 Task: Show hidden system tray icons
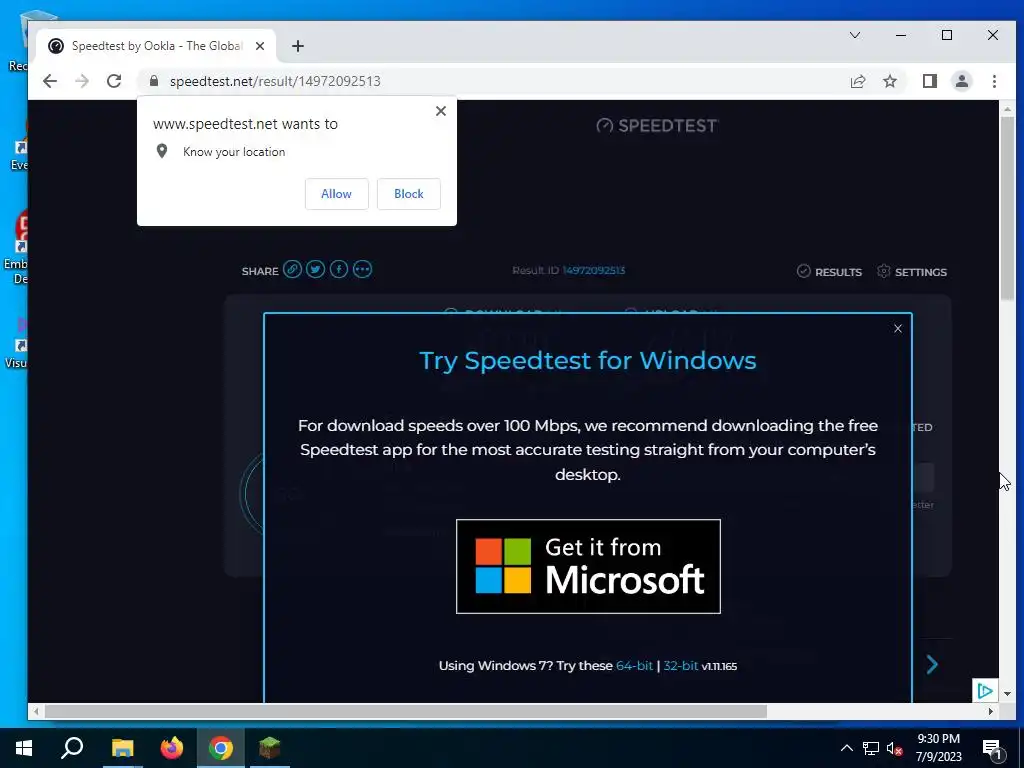pyautogui.click(x=846, y=748)
